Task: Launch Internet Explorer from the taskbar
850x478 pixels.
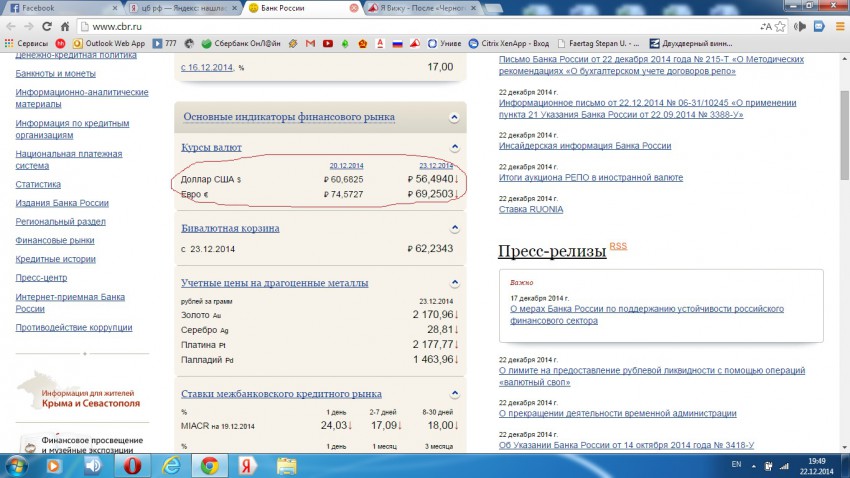Action: (171, 465)
